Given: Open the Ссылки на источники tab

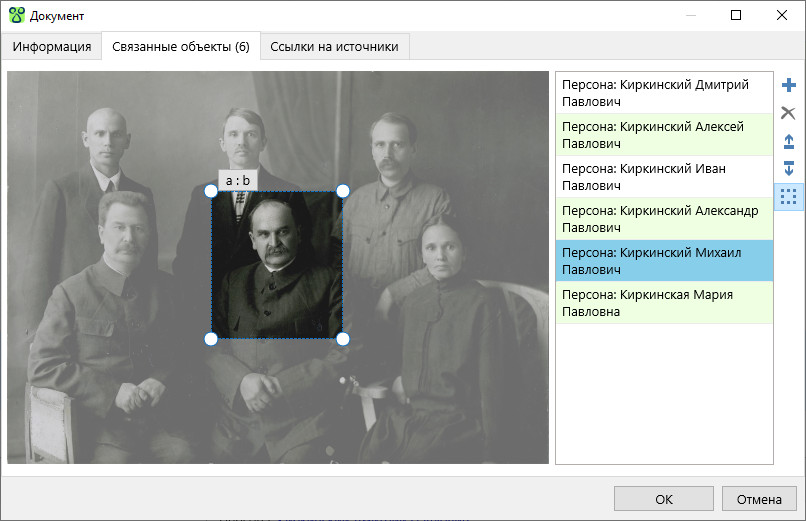Looking at the screenshot, I should 334,47.
